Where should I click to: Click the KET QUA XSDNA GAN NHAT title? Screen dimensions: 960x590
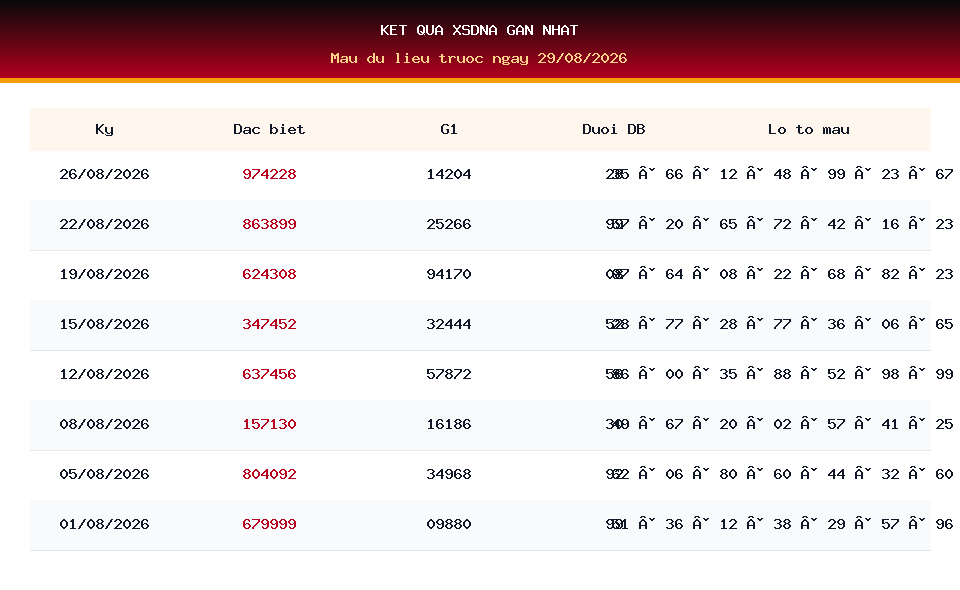[x=479, y=30]
